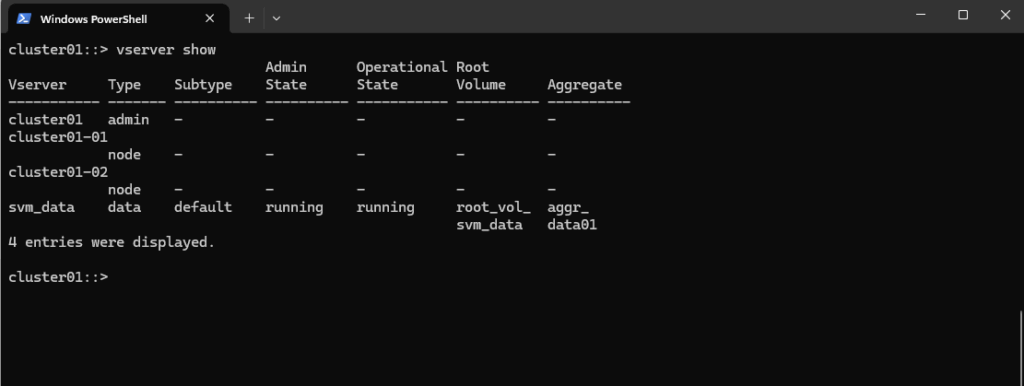Click the Admin State 'running' value
The image size is (1024, 386).
tap(294, 207)
